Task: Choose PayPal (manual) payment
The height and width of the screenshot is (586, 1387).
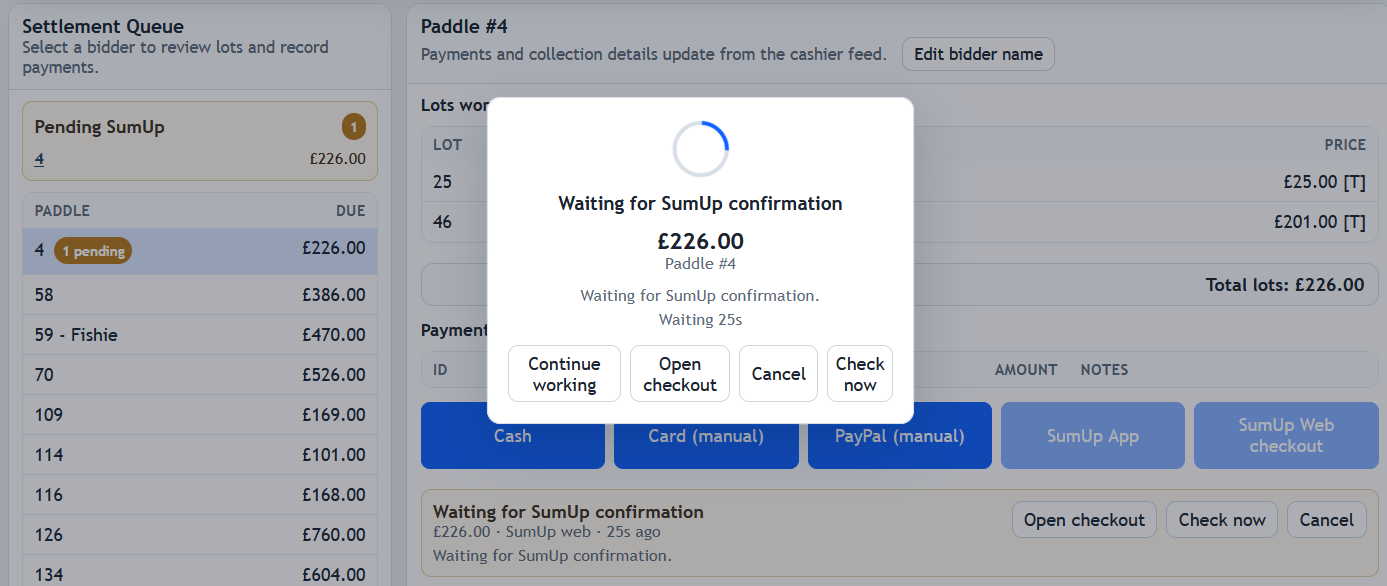Action: (900, 436)
